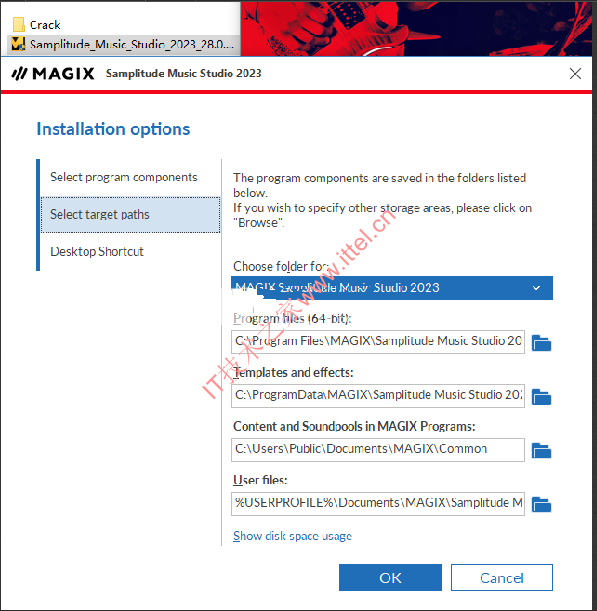Browse folder for User files path
This screenshot has height=611, width=597.
point(541,504)
